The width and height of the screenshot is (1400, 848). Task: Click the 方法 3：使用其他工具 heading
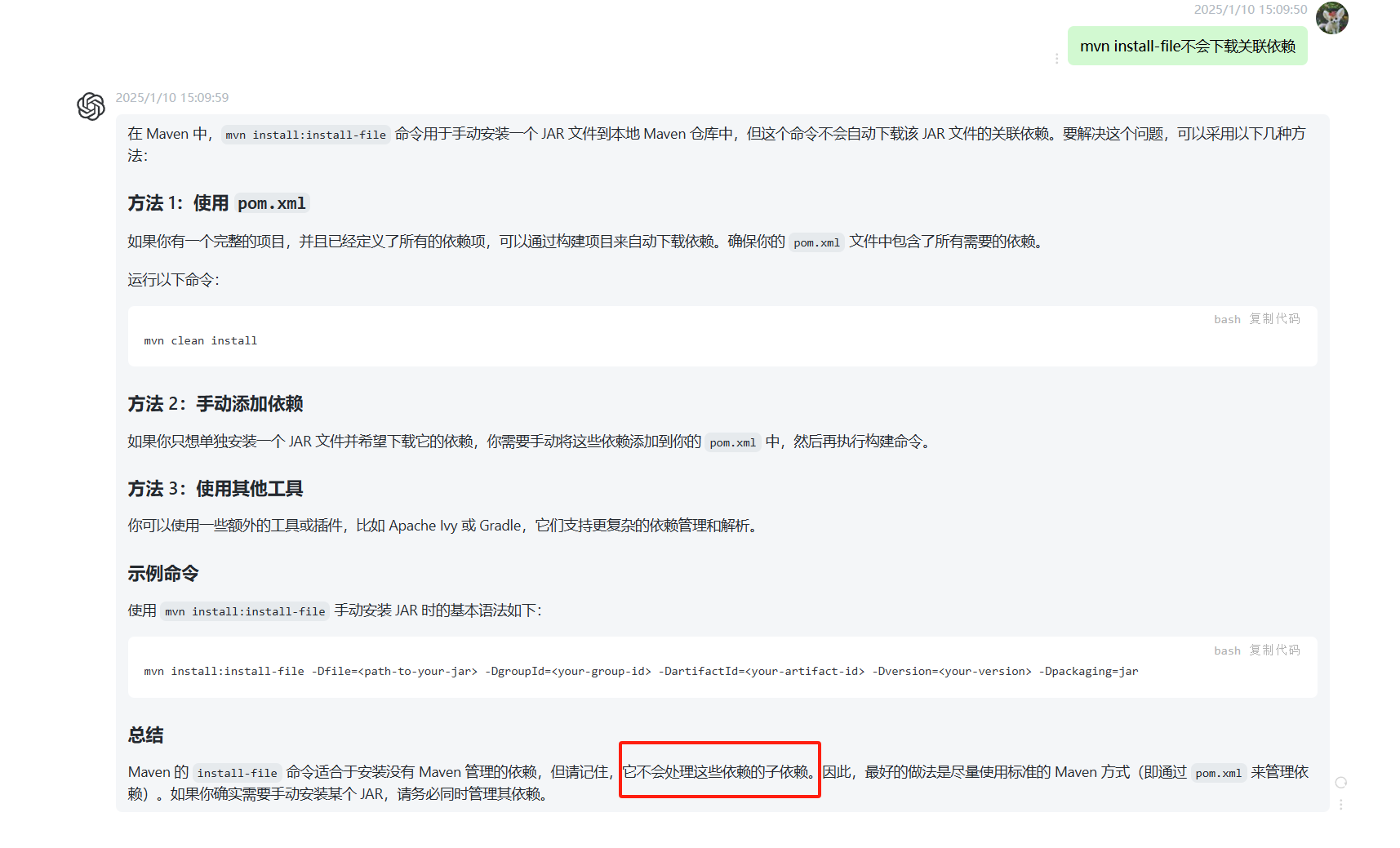[x=216, y=489]
